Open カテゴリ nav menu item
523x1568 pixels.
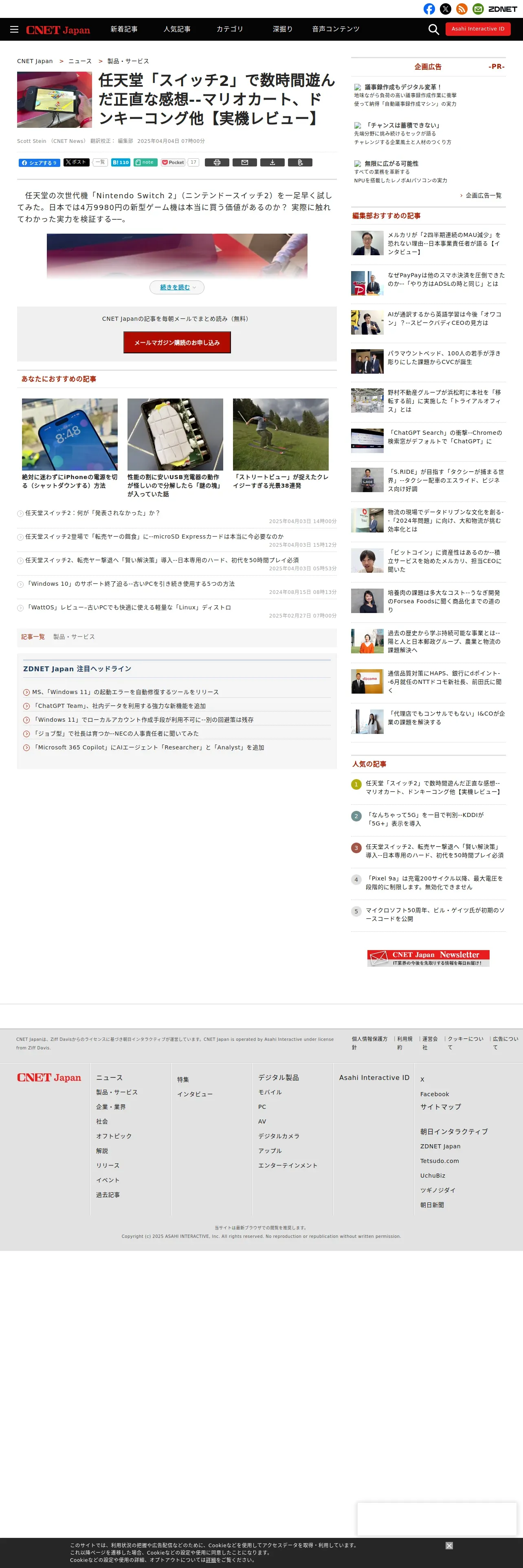pos(230,29)
